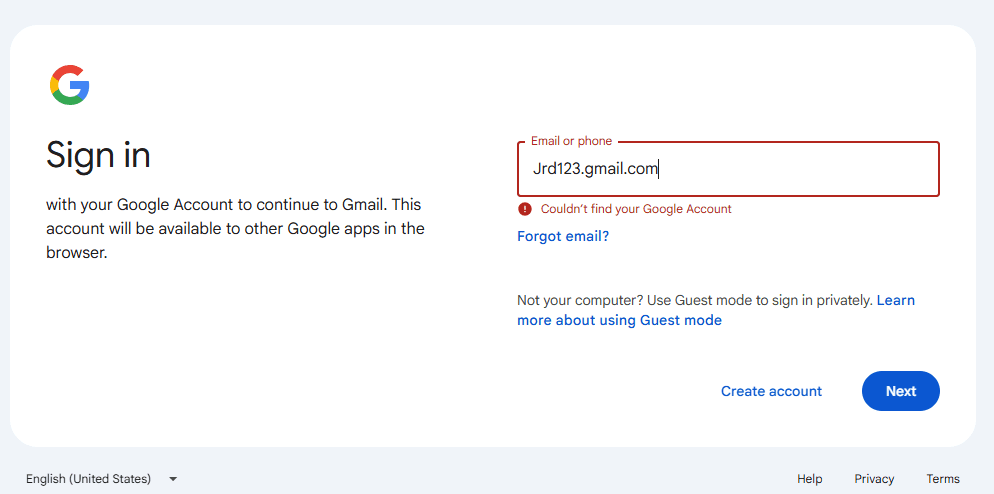Image resolution: width=994 pixels, height=494 pixels.
Task: Open the Privacy link in the footer
Action: (x=874, y=479)
